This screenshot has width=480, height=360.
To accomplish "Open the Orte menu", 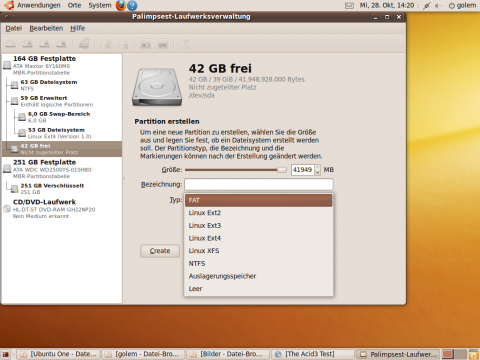I will click(74, 5).
